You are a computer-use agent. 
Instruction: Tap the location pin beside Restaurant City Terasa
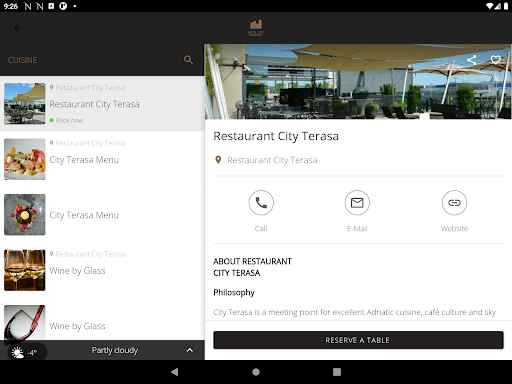pyautogui.click(x=218, y=160)
